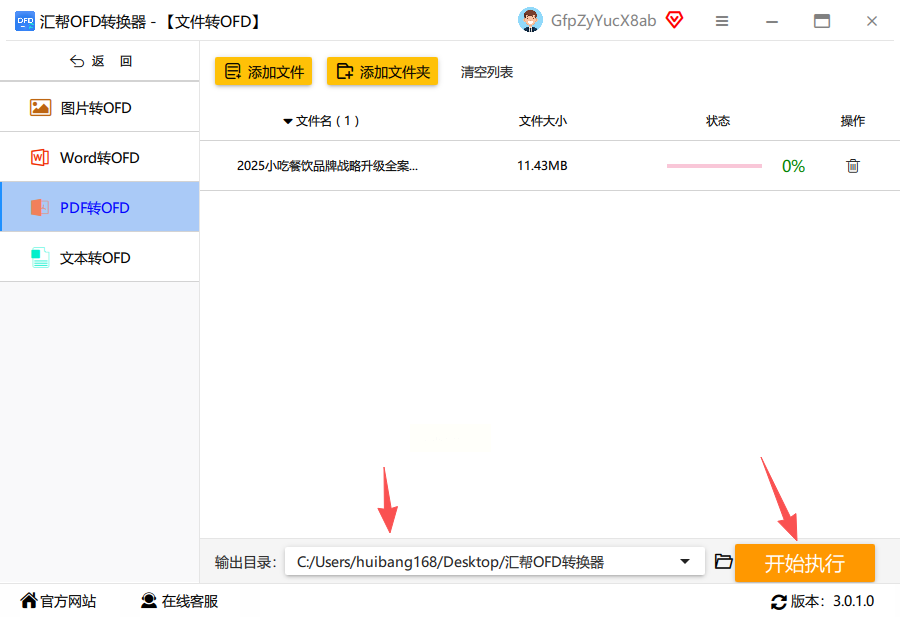Click the red VIP diamond icon
The image size is (900, 617).
tap(674, 20)
